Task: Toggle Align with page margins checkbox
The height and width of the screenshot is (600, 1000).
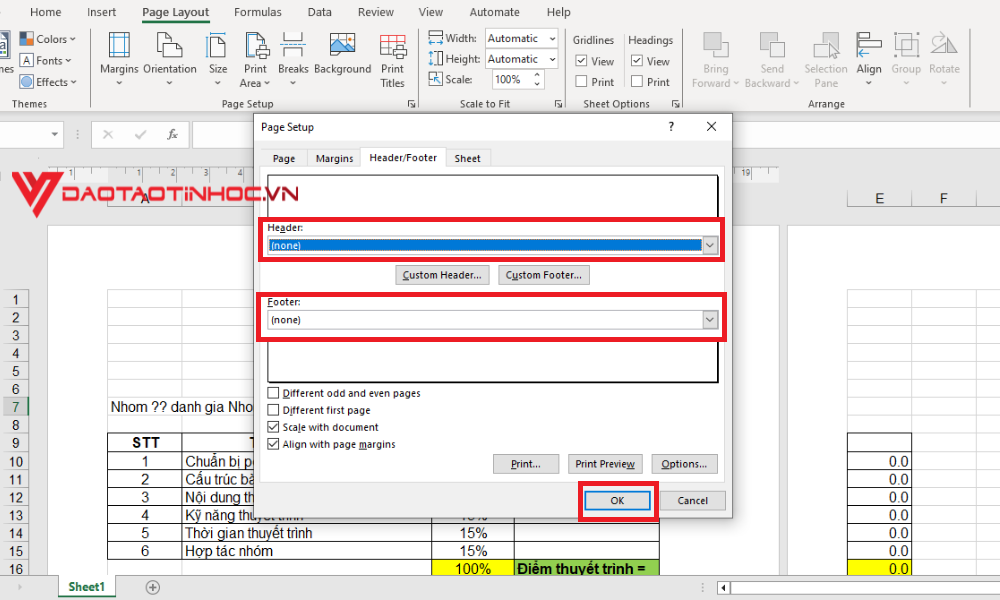Action: point(273,444)
